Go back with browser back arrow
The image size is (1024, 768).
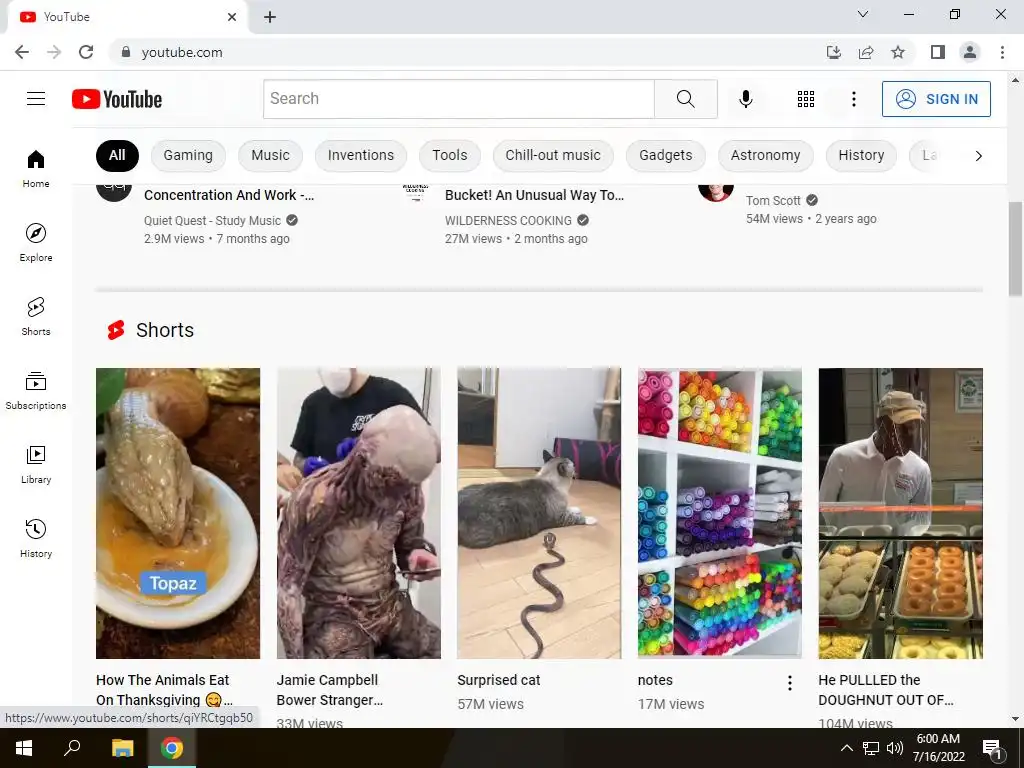pyautogui.click(x=22, y=52)
